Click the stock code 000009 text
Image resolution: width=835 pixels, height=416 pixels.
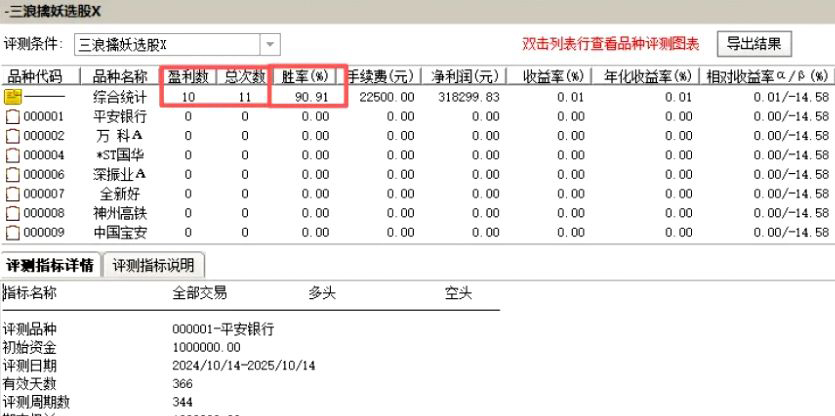[x=44, y=233]
